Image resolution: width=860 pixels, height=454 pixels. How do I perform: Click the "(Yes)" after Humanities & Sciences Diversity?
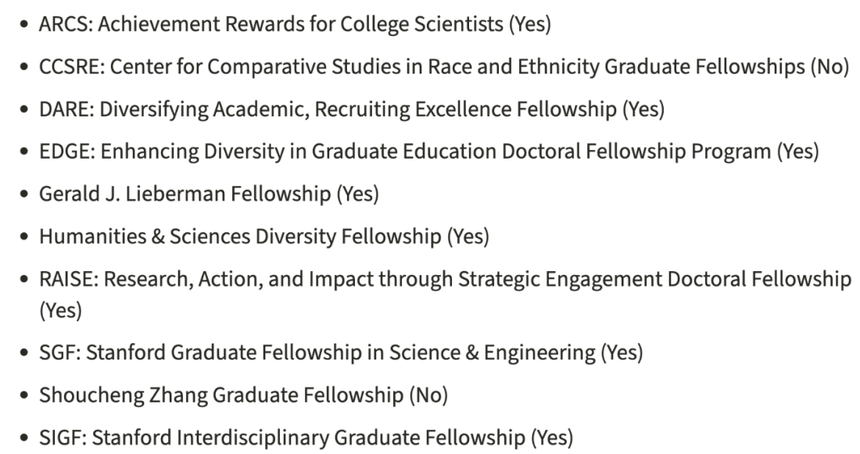(x=468, y=237)
